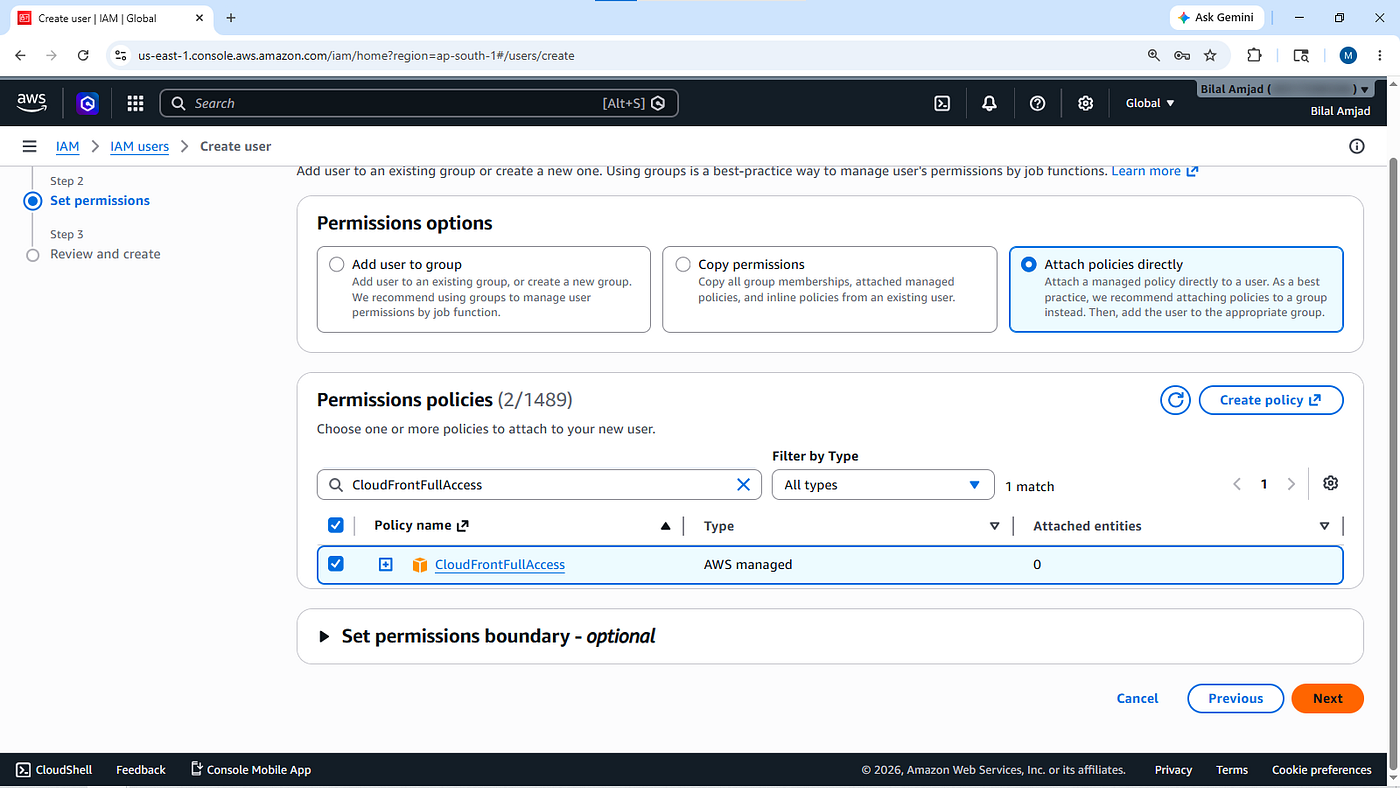Open Feedback in the footer bar

tap(141, 770)
